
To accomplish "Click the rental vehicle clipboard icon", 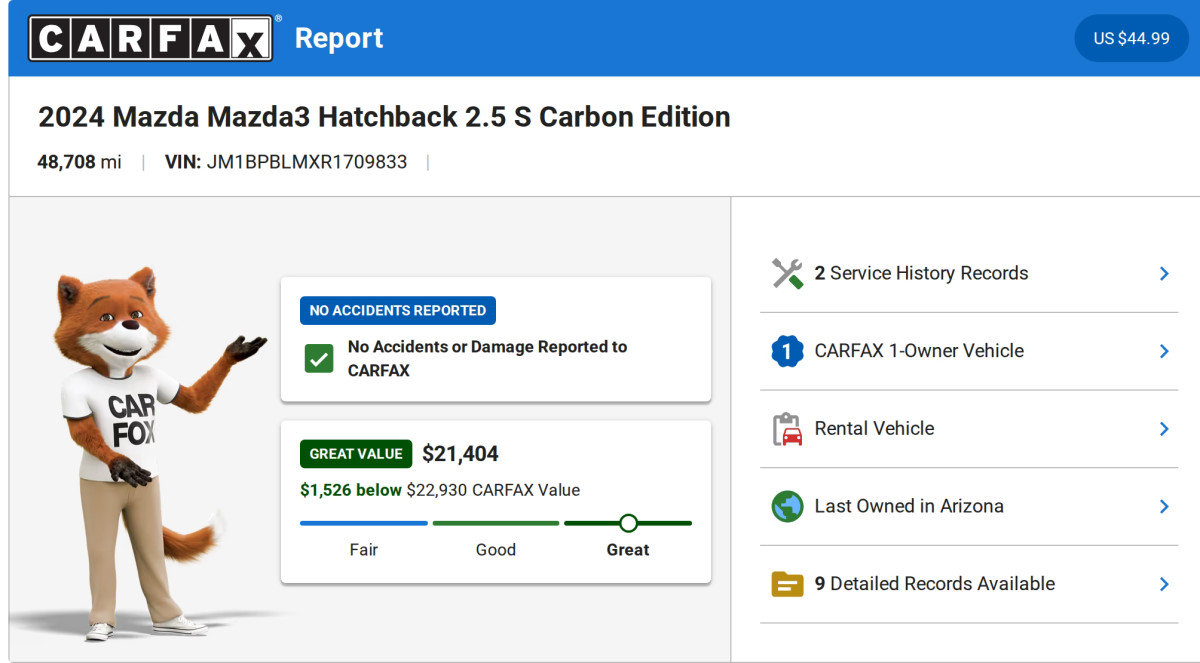I will click(787, 429).
